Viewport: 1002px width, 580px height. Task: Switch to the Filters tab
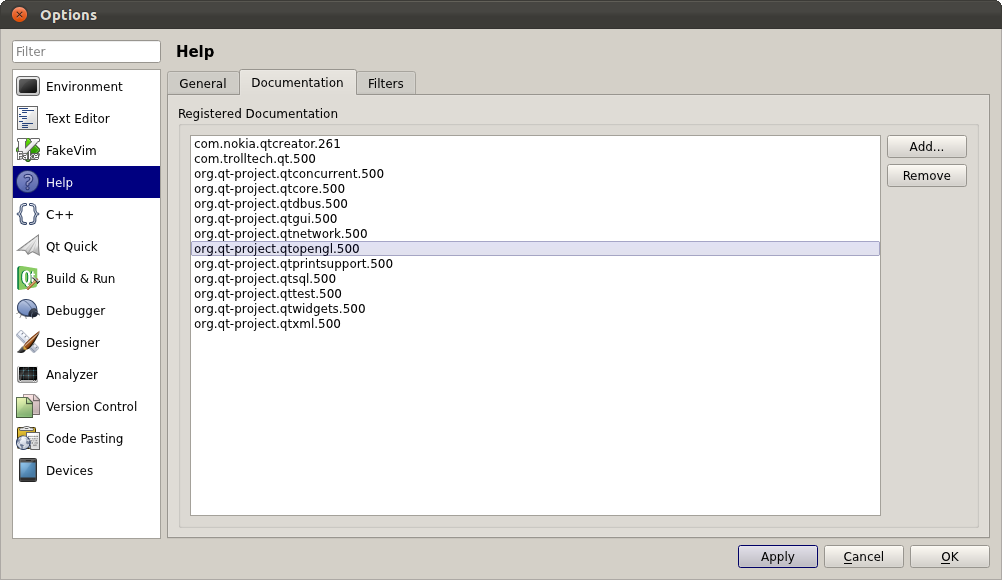click(386, 84)
